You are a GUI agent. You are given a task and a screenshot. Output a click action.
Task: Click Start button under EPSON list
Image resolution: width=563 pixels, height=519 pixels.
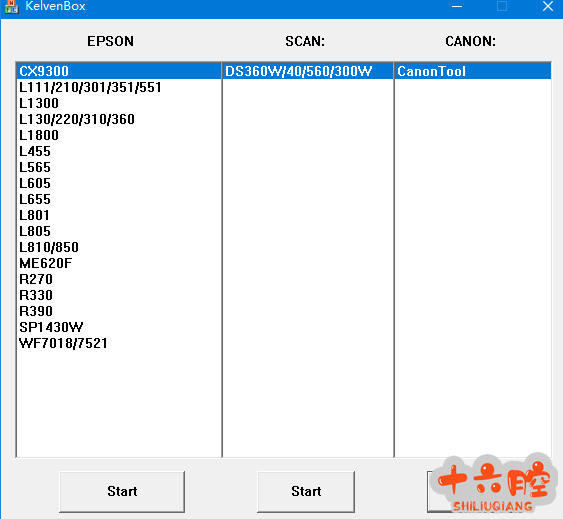122,492
